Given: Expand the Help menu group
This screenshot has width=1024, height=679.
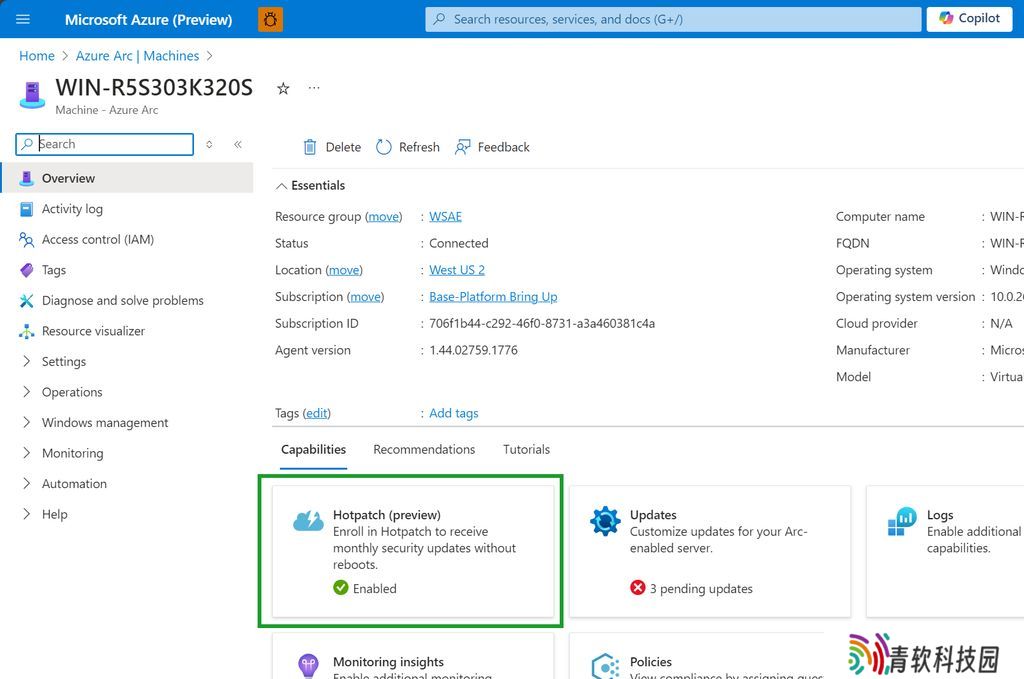Looking at the screenshot, I should pyautogui.click(x=27, y=514).
